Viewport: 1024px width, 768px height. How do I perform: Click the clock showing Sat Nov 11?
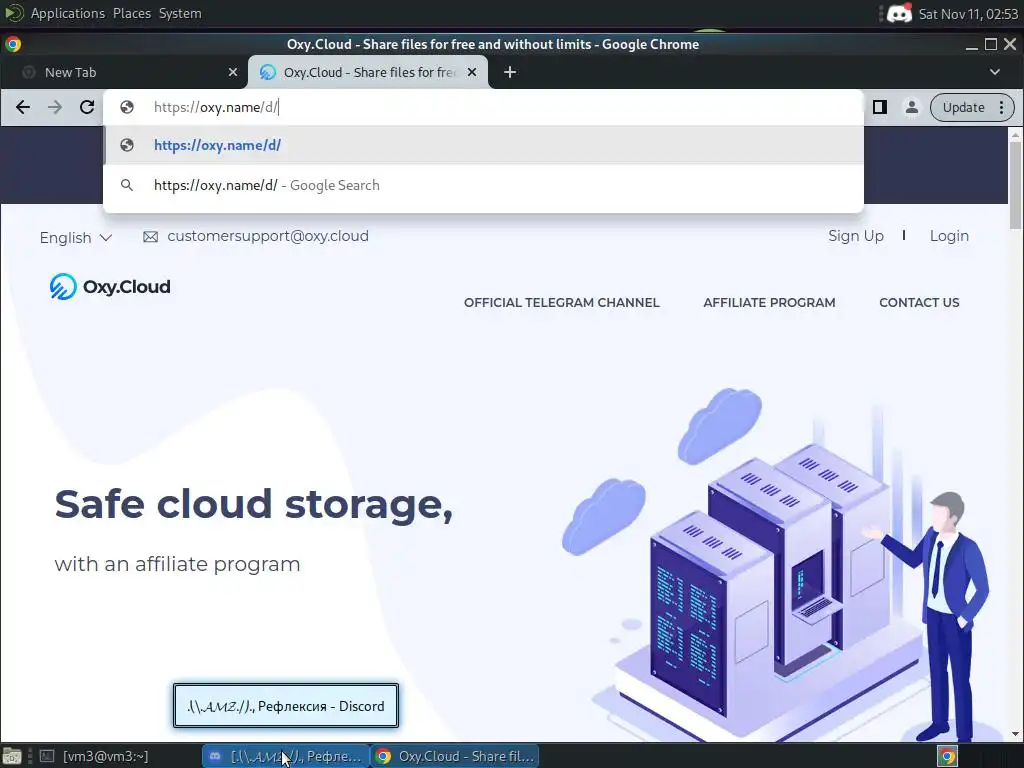968,14
